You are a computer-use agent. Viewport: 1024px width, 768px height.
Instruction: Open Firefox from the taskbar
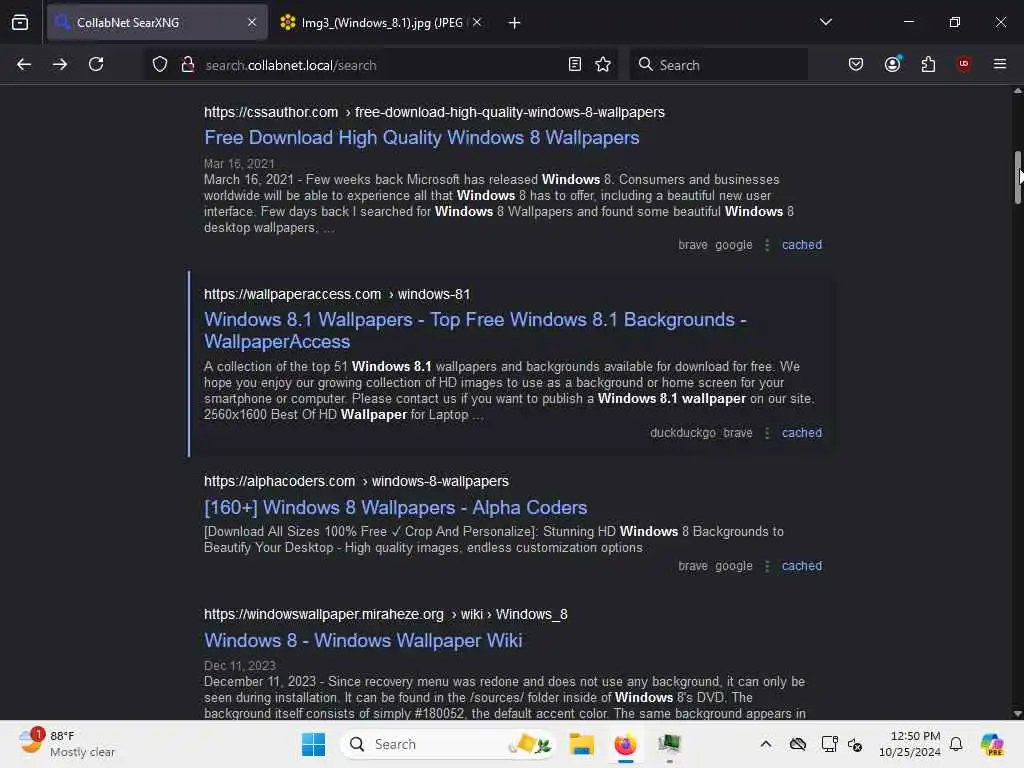pos(626,744)
